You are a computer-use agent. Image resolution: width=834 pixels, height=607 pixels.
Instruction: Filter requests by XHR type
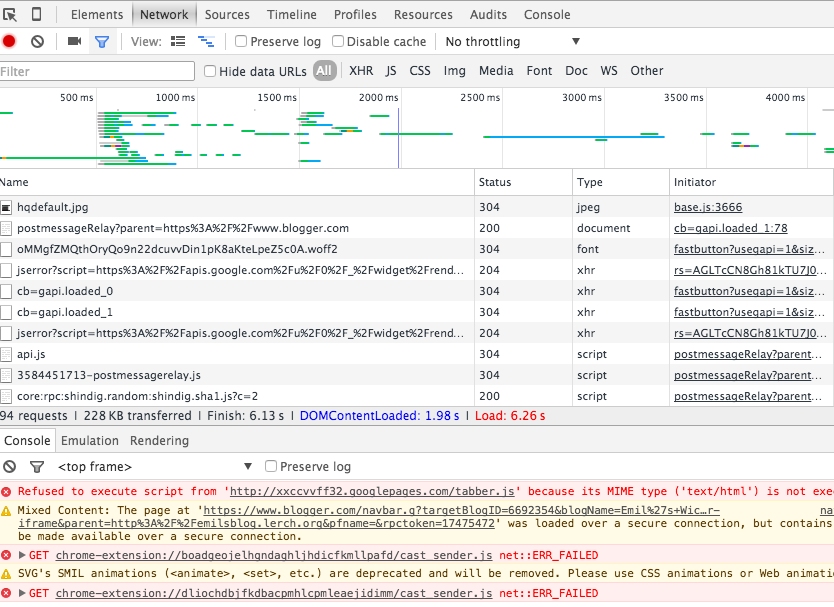361,71
